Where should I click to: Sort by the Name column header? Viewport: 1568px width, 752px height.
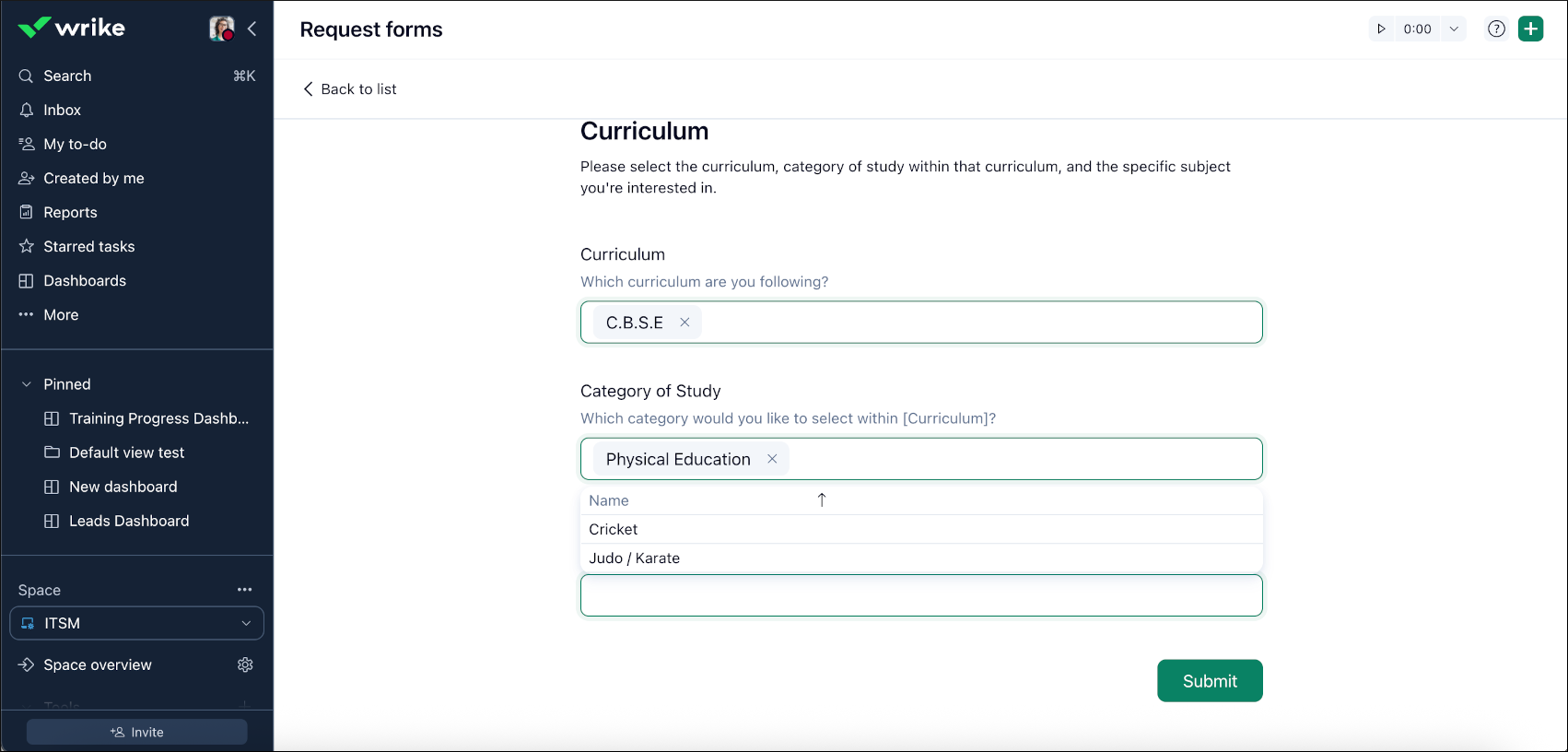(609, 500)
